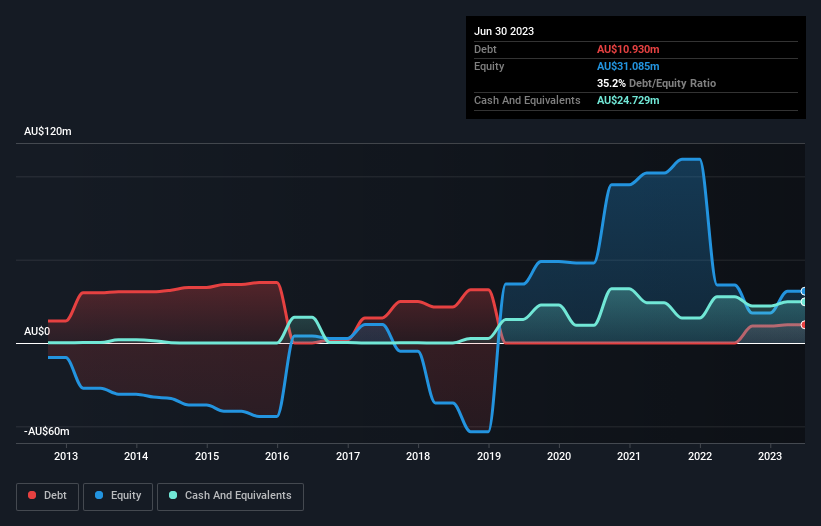Image resolution: width=821 pixels, height=526 pixels.
Task: Select the teal Cash endpoint marker
Action: pyautogui.click(x=804, y=302)
